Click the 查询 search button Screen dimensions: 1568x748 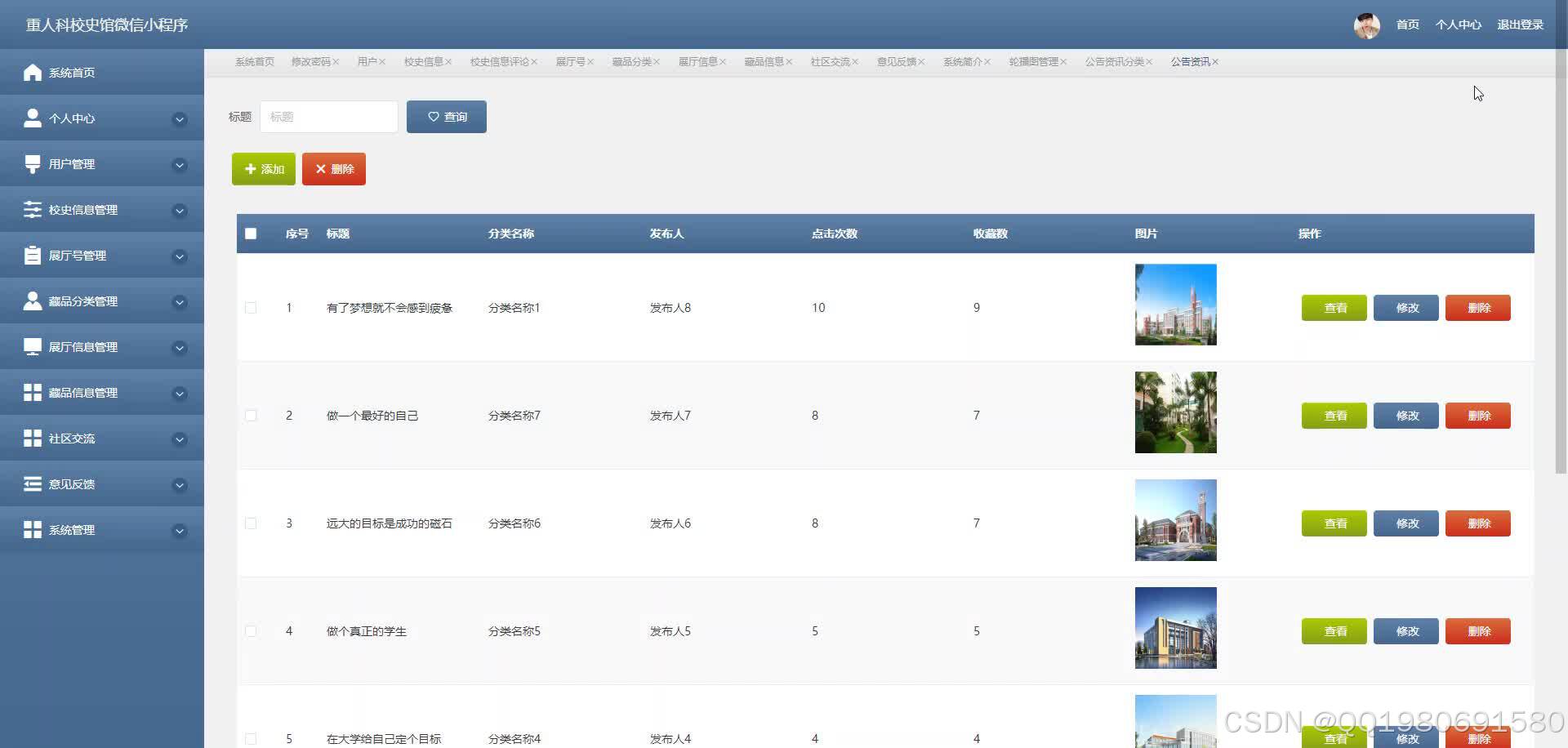click(447, 117)
